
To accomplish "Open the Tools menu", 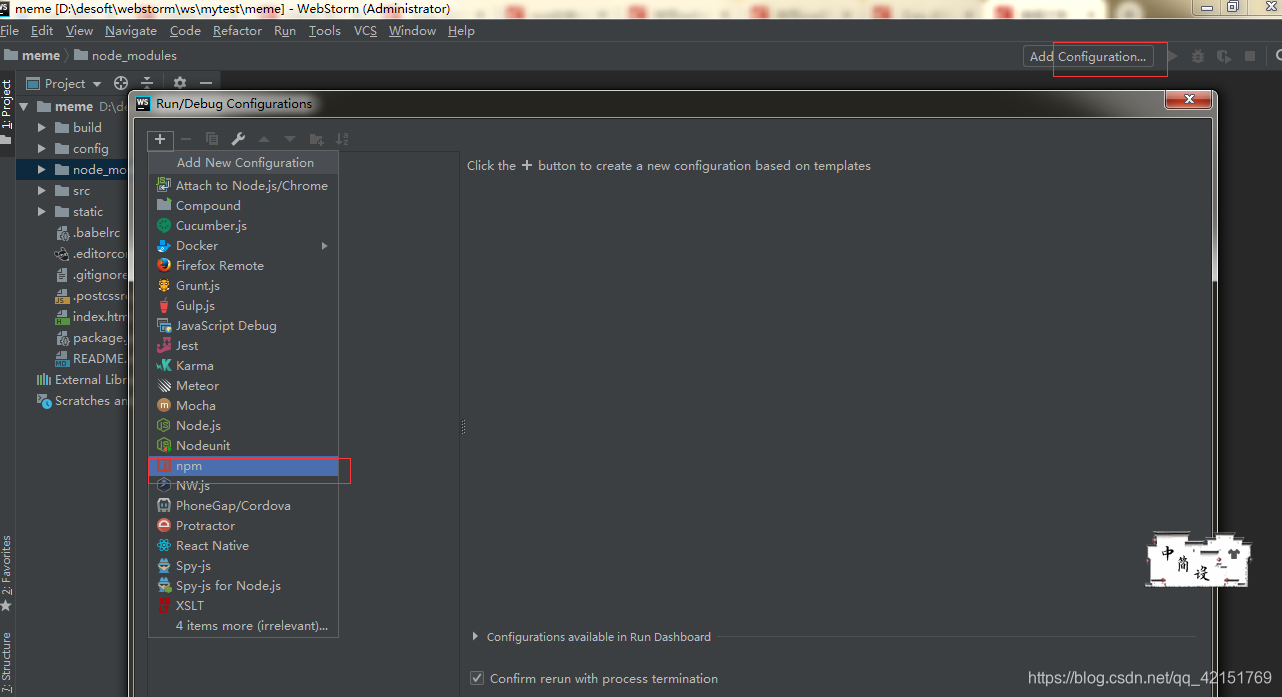I will coord(324,31).
